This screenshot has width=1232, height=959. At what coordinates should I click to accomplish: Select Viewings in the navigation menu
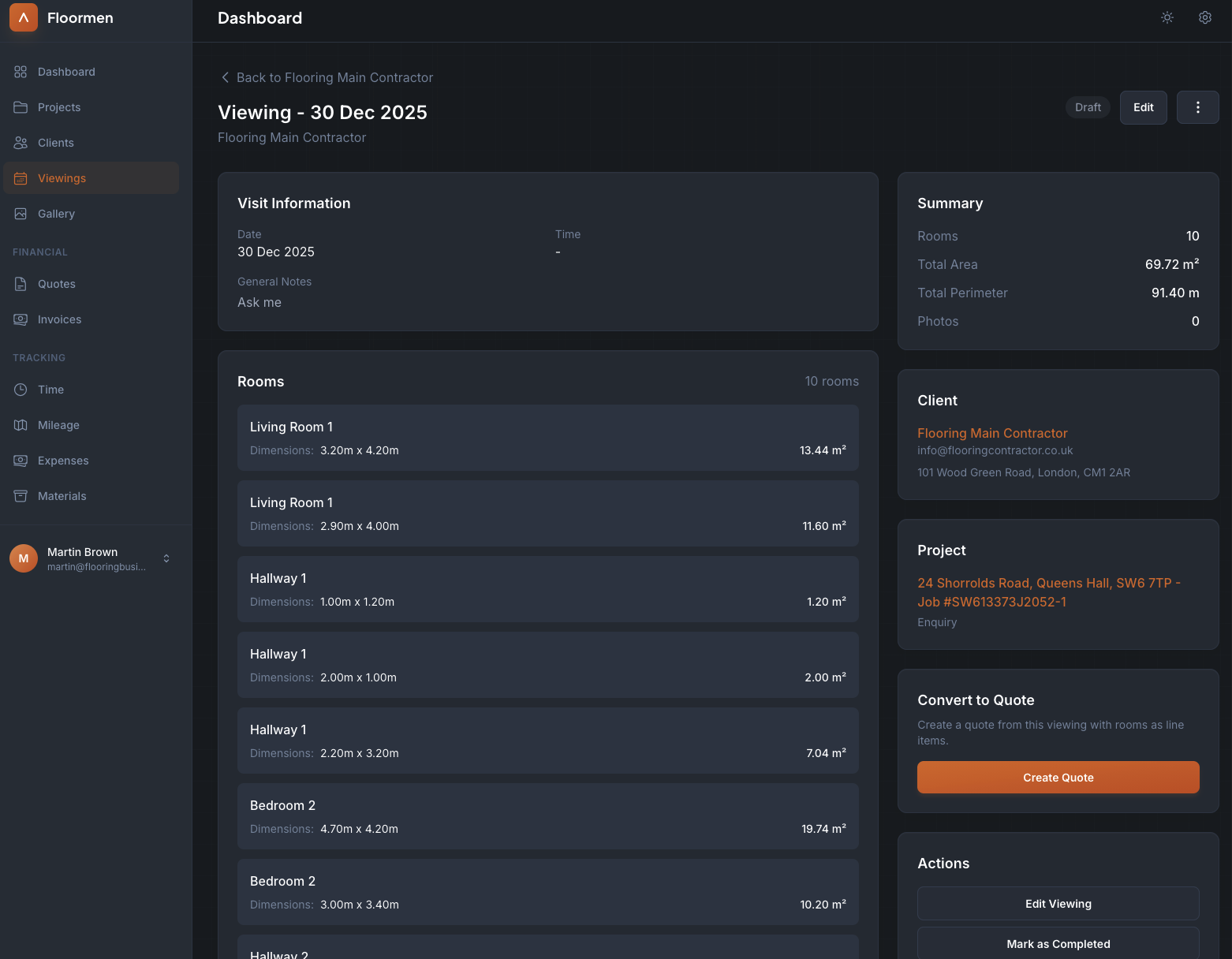pyautogui.click(x=62, y=177)
